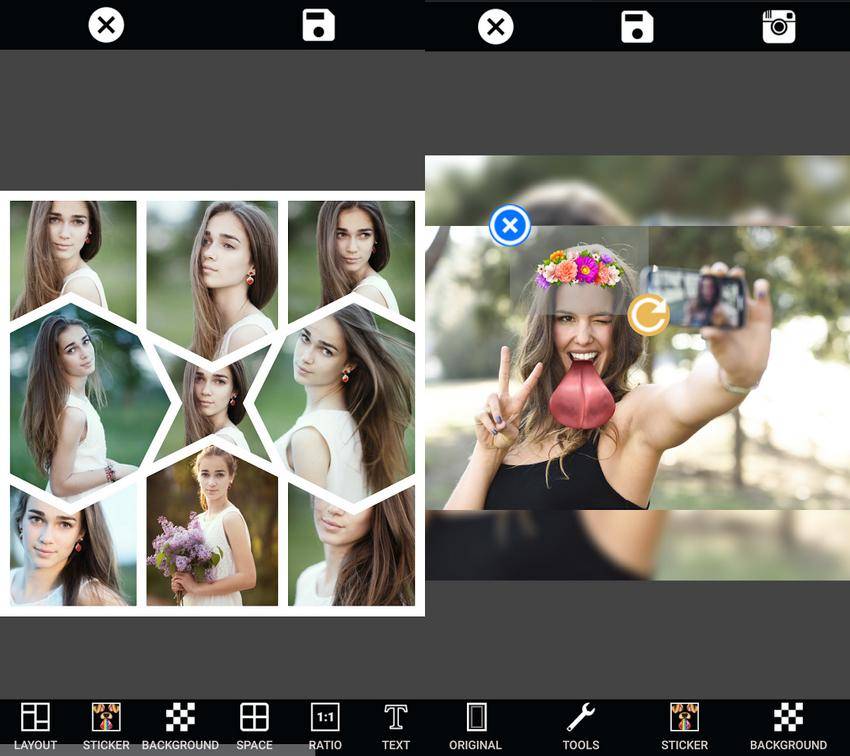Open BACKGROUND tool in collage toolbar
Viewport: 850px width, 756px height.
tap(180, 726)
